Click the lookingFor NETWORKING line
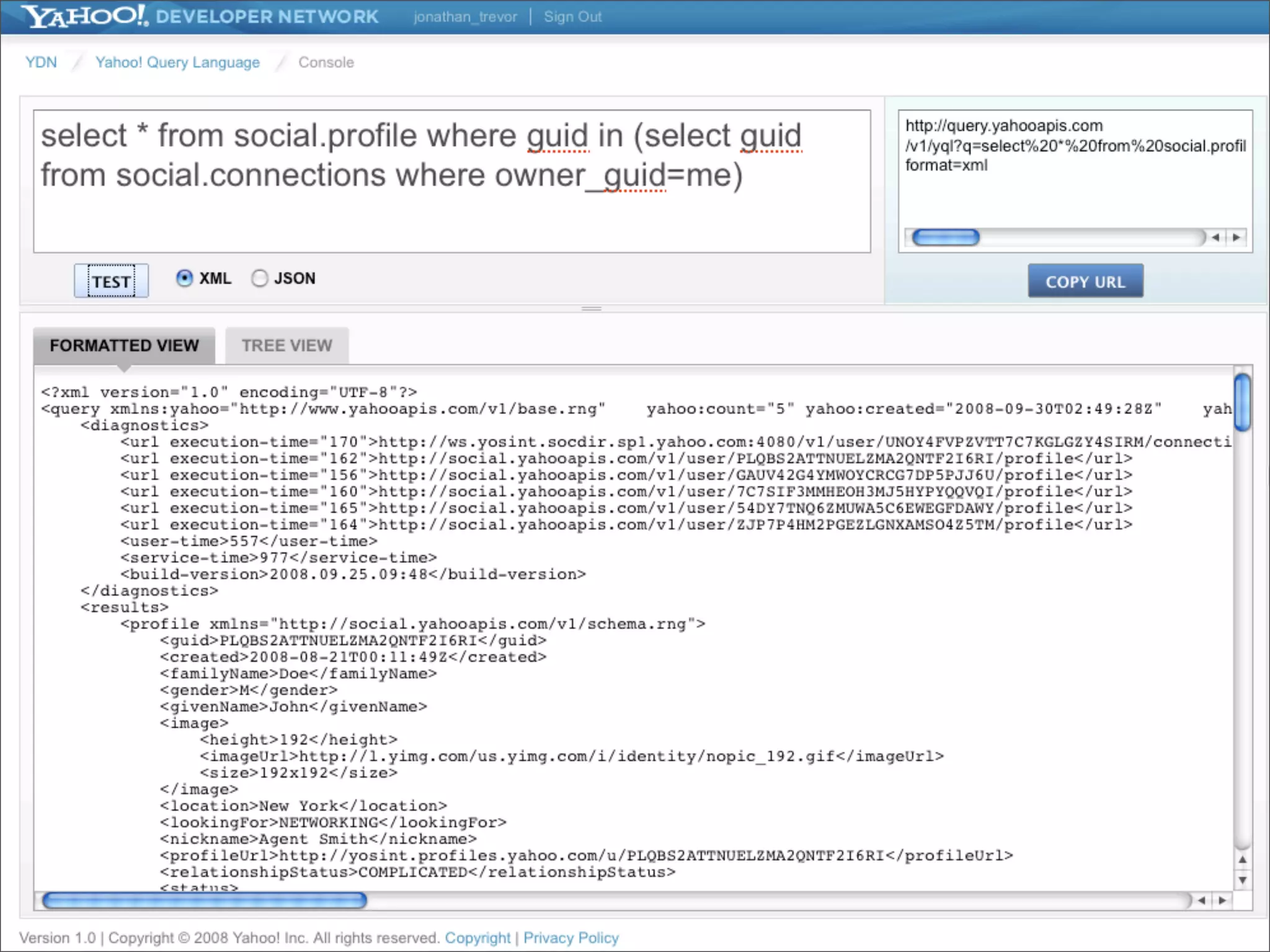The width and height of the screenshot is (1270, 952). [x=333, y=822]
